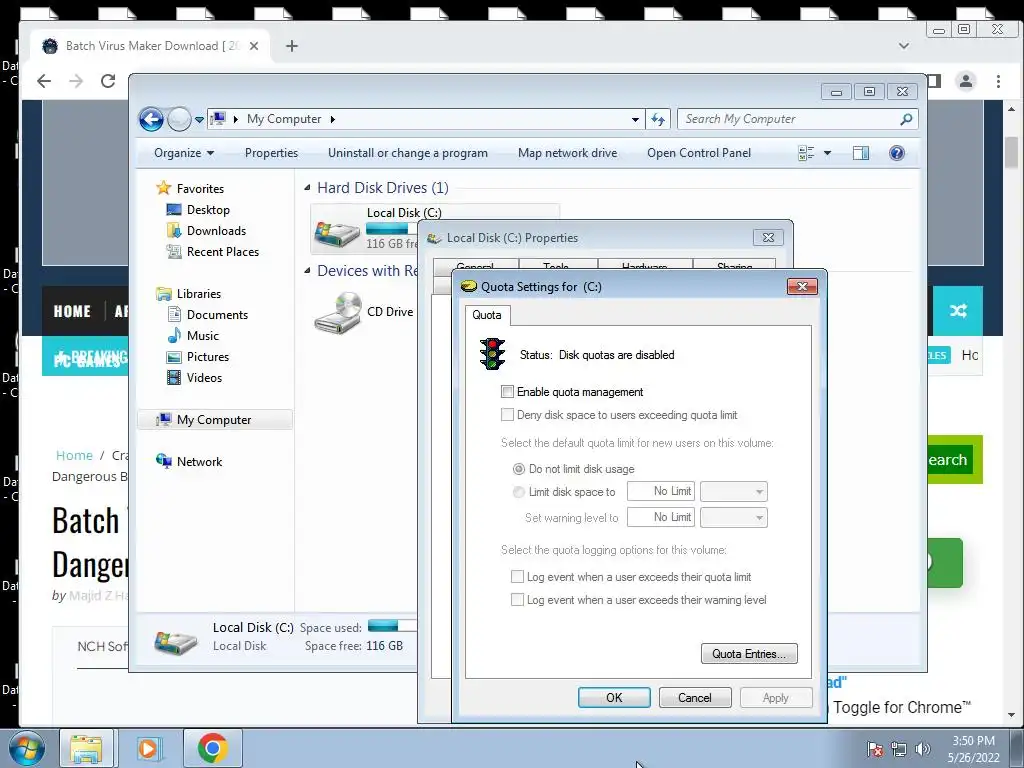The height and width of the screenshot is (768, 1024).
Task: Check Deny disk space to users exceeding quota
Action: (x=507, y=415)
